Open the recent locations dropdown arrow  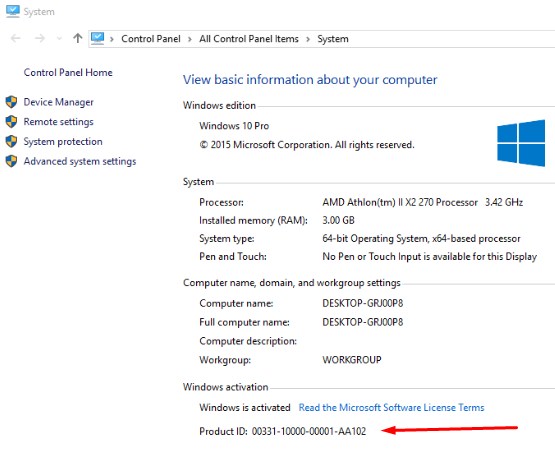tap(59, 39)
